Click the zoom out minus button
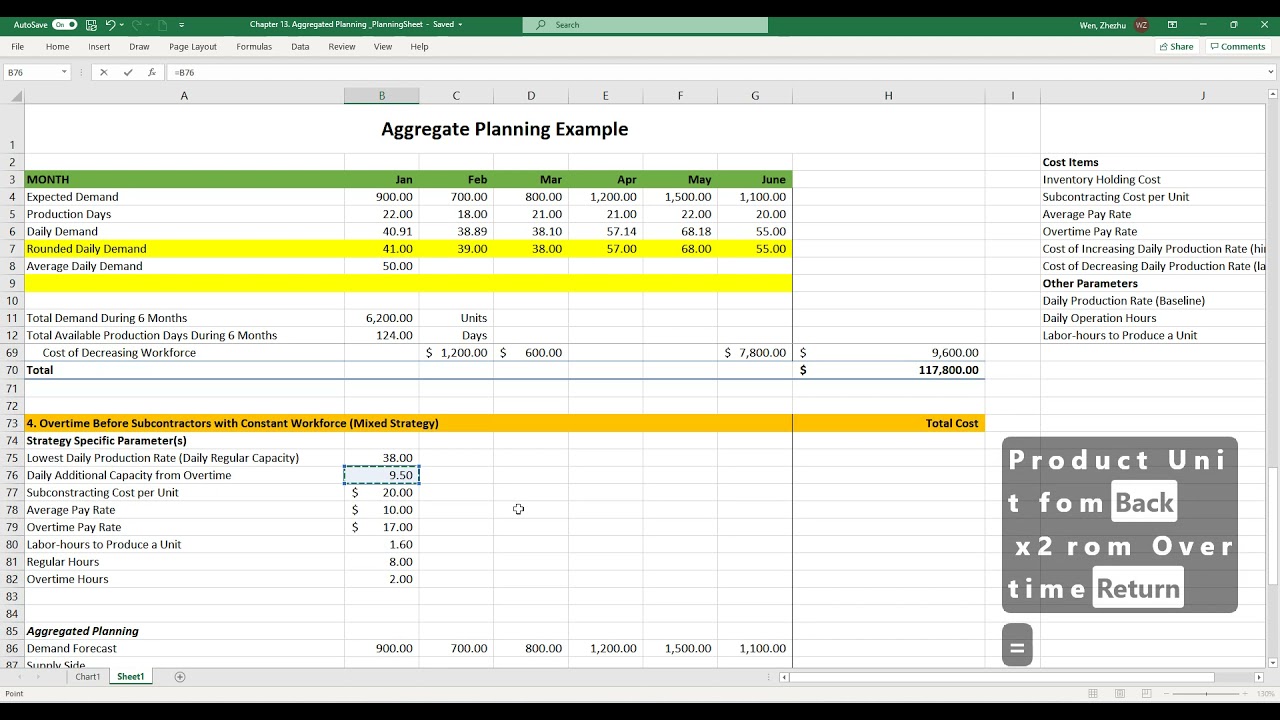Image resolution: width=1280 pixels, height=720 pixels. 1166,694
